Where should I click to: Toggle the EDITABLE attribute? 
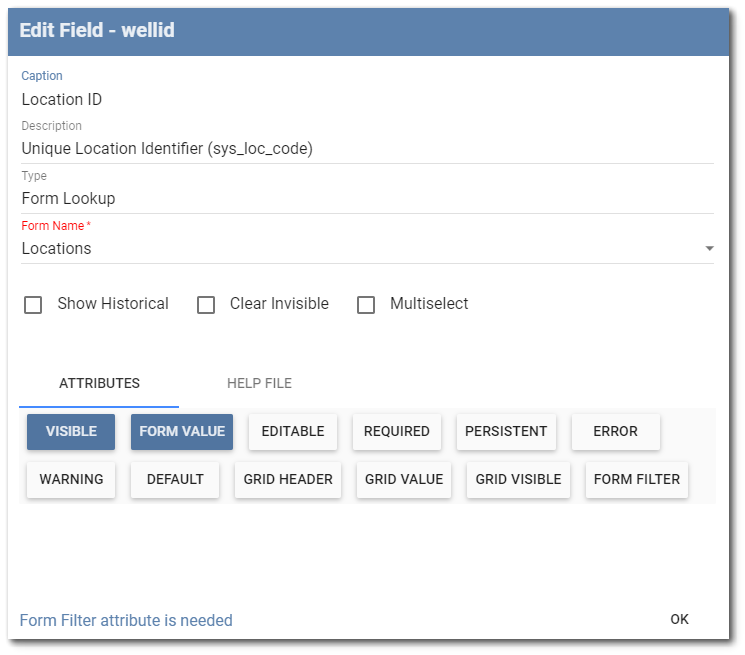293,431
